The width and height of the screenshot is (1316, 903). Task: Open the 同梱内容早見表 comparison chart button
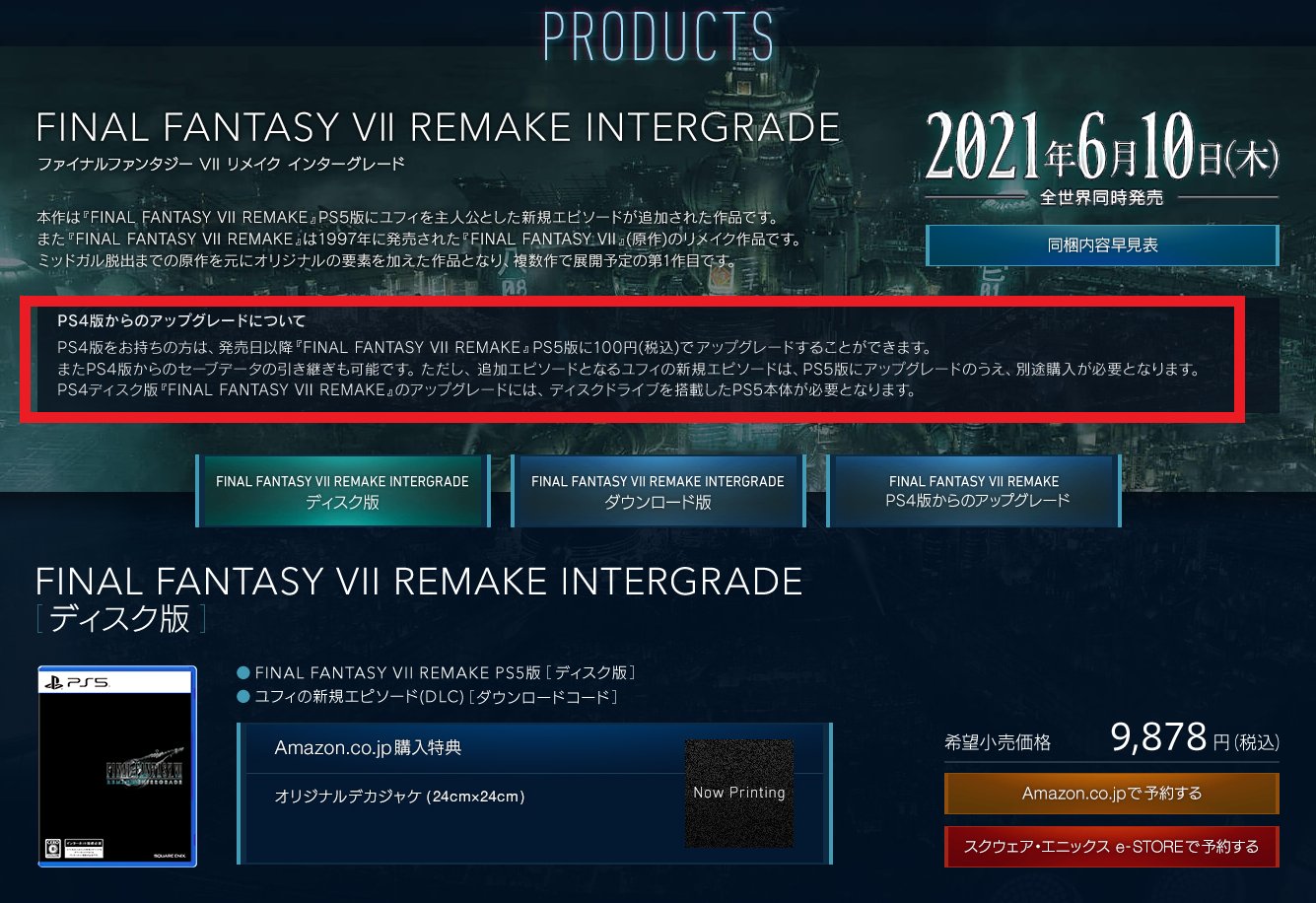pyautogui.click(x=1102, y=245)
